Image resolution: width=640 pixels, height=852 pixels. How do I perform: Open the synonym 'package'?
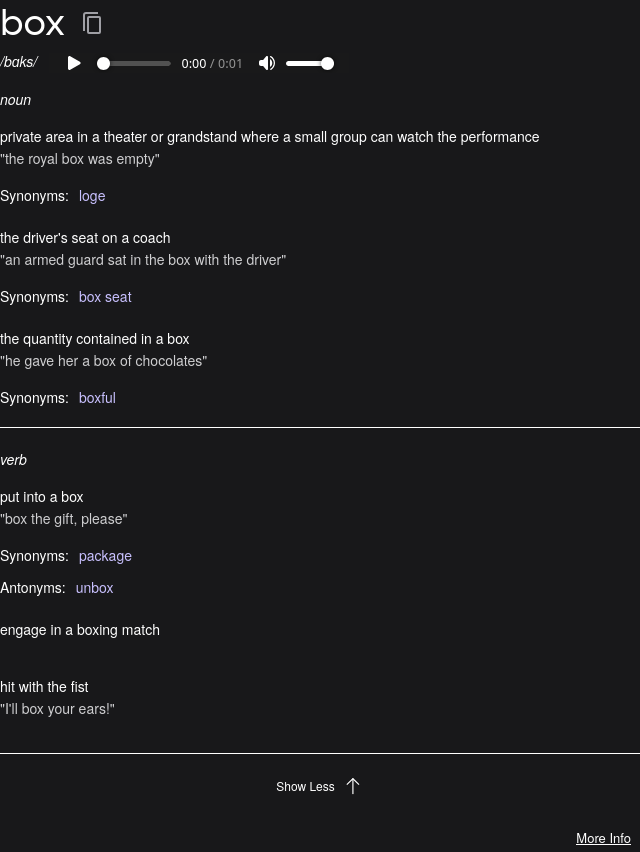[x=105, y=556]
